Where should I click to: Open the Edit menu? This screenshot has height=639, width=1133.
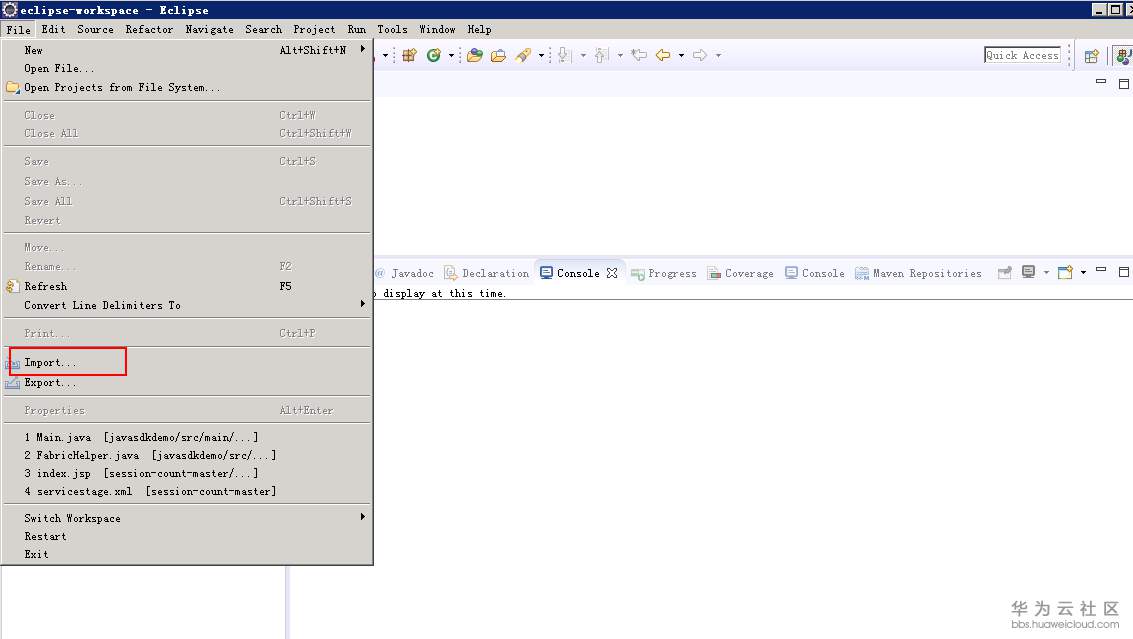[53, 30]
